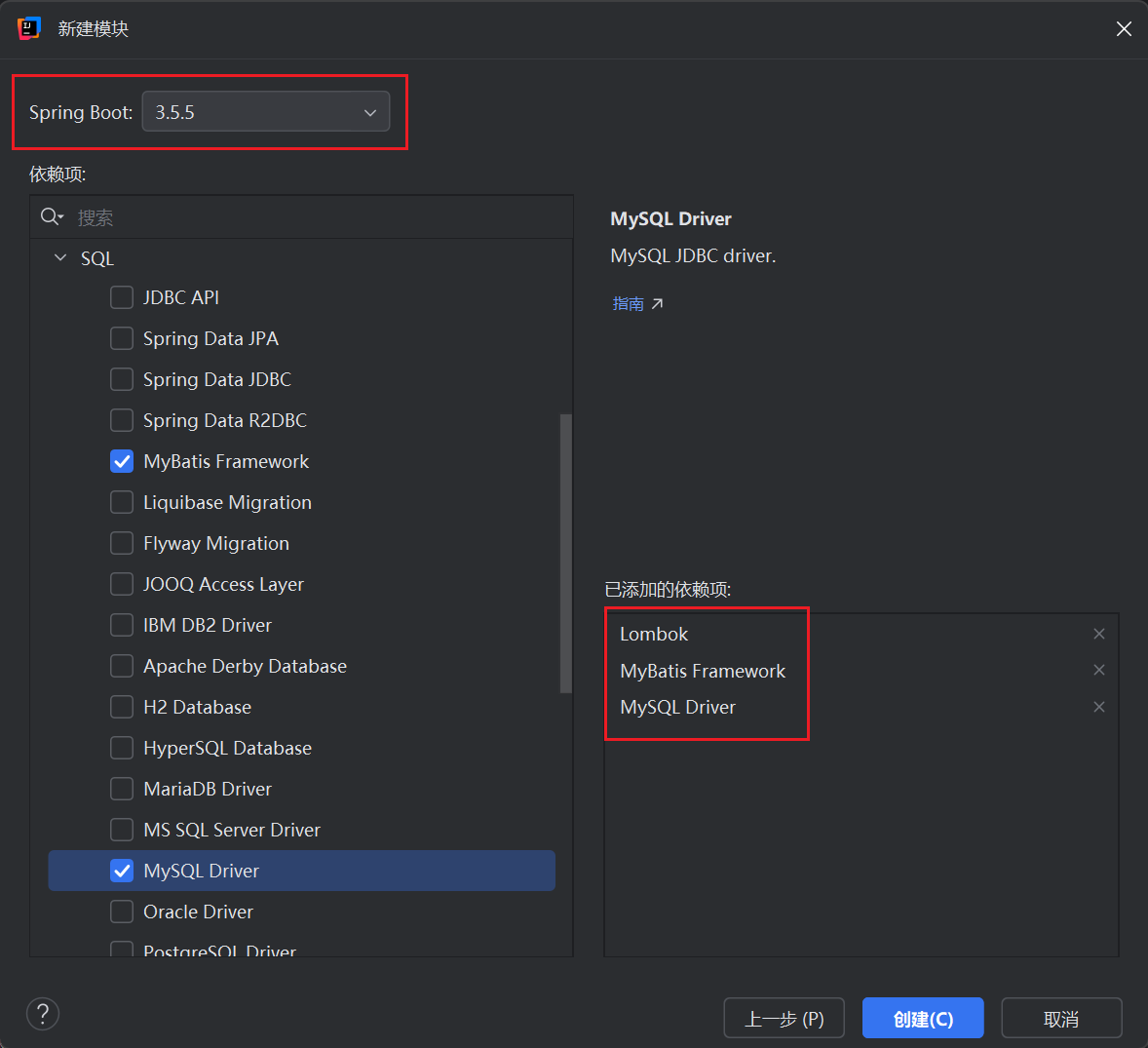Enable H2 Database checkbox
Viewport: 1148px width, 1048px height.
point(122,708)
